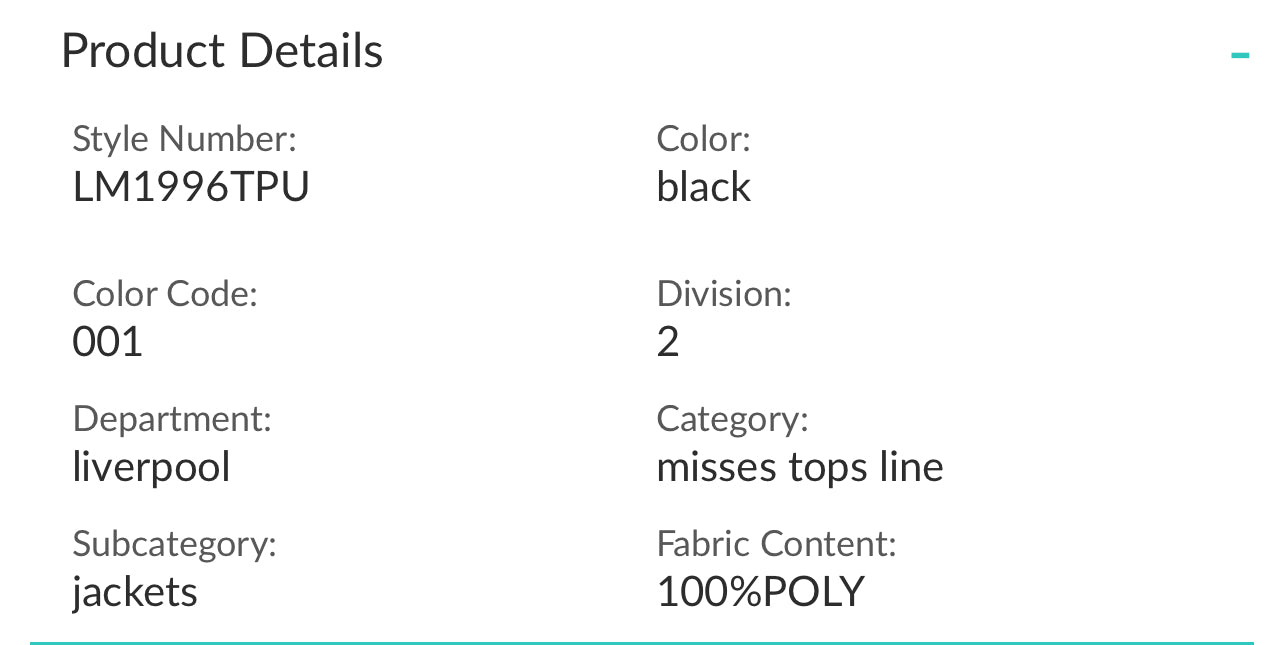Select the jackets subcategory value
The image size is (1284, 645).
135,592
